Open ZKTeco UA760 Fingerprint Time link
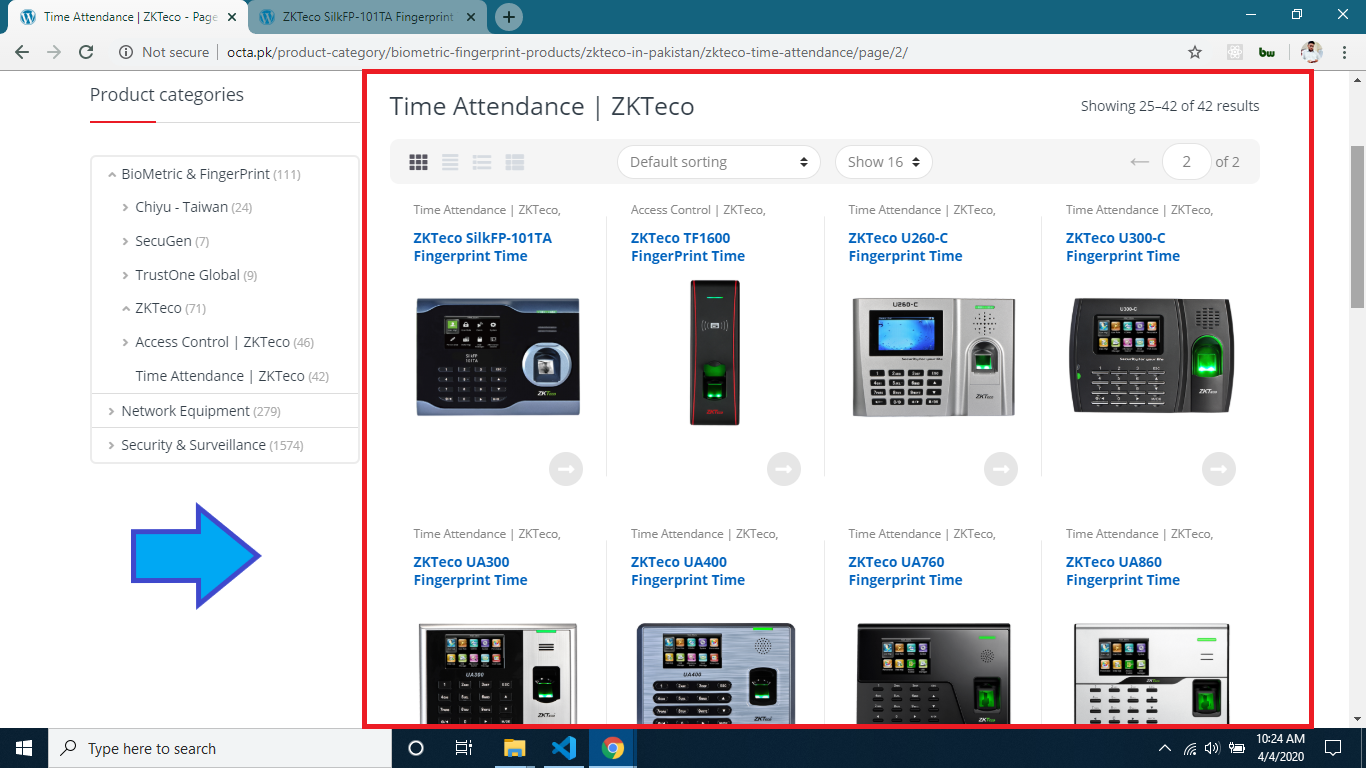This screenshot has width=1366, height=768. coord(905,571)
